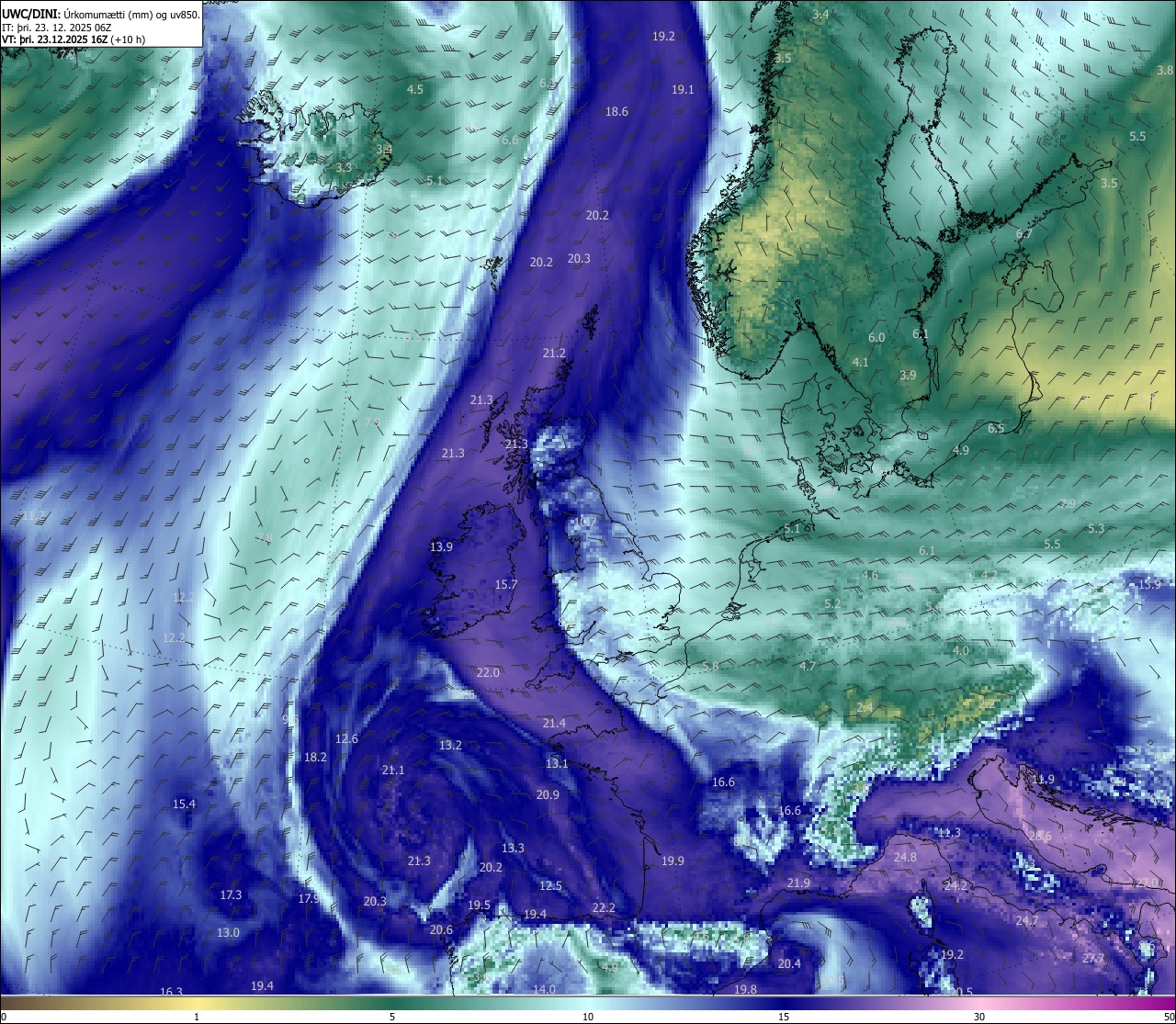Click the 22.0 value on the map
The height and width of the screenshot is (1024, 1176).
click(488, 673)
